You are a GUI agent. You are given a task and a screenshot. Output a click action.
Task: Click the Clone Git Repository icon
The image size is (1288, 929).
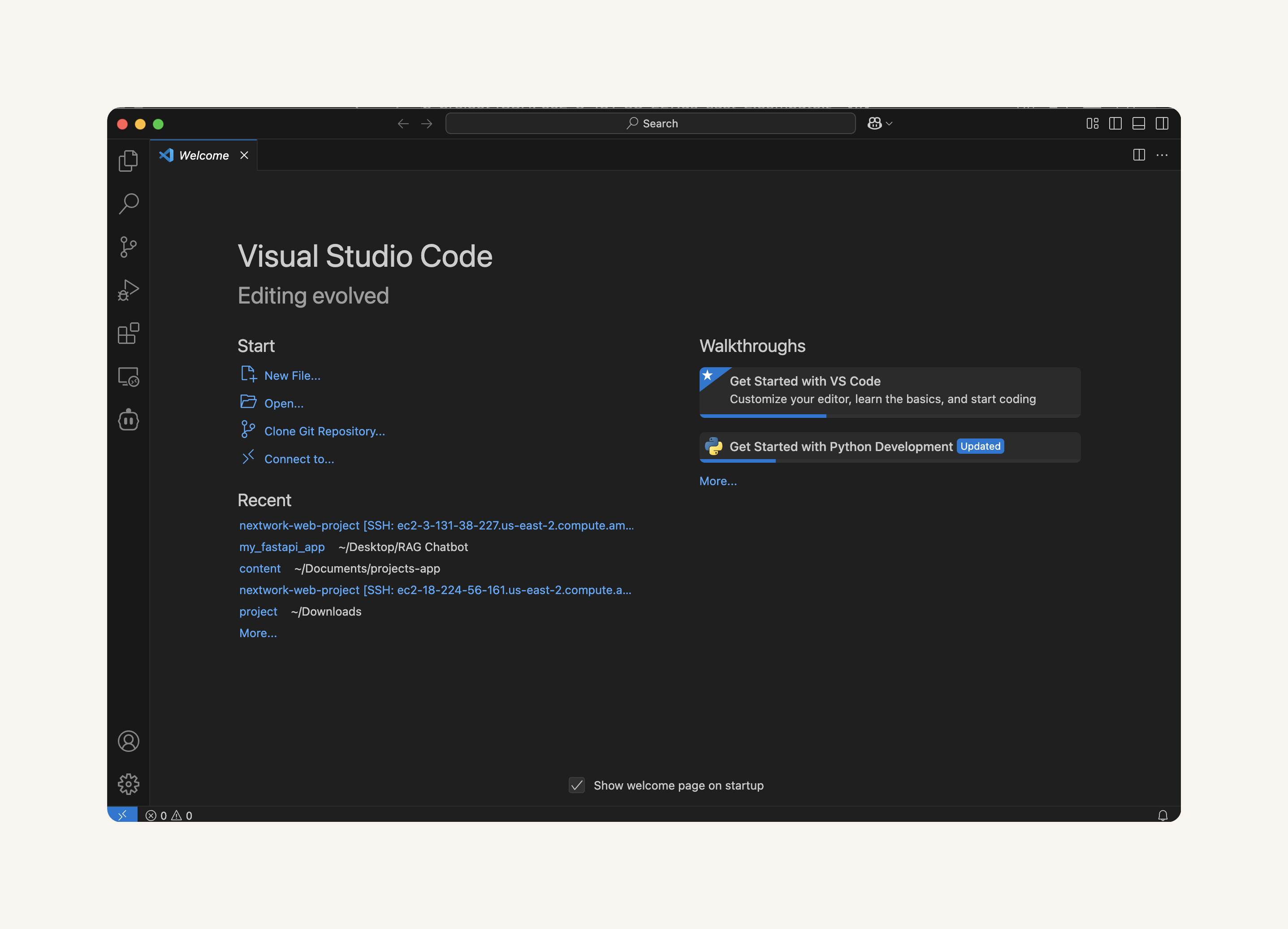pos(247,429)
